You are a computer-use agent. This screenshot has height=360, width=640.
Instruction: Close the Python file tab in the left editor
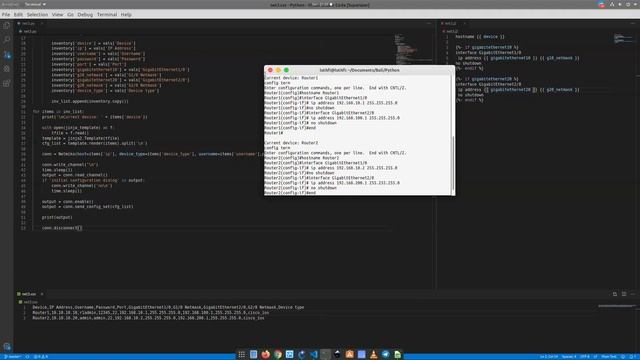(42, 23)
